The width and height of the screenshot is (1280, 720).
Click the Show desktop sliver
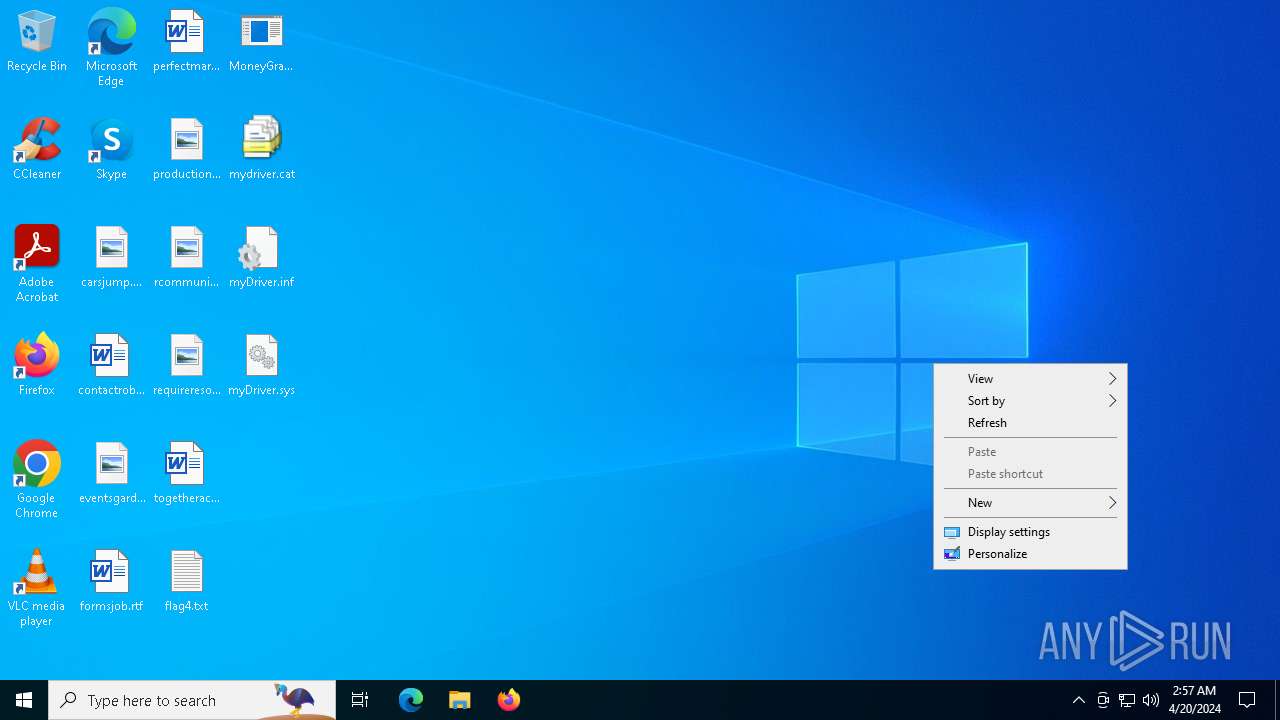[x=1277, y=700]
